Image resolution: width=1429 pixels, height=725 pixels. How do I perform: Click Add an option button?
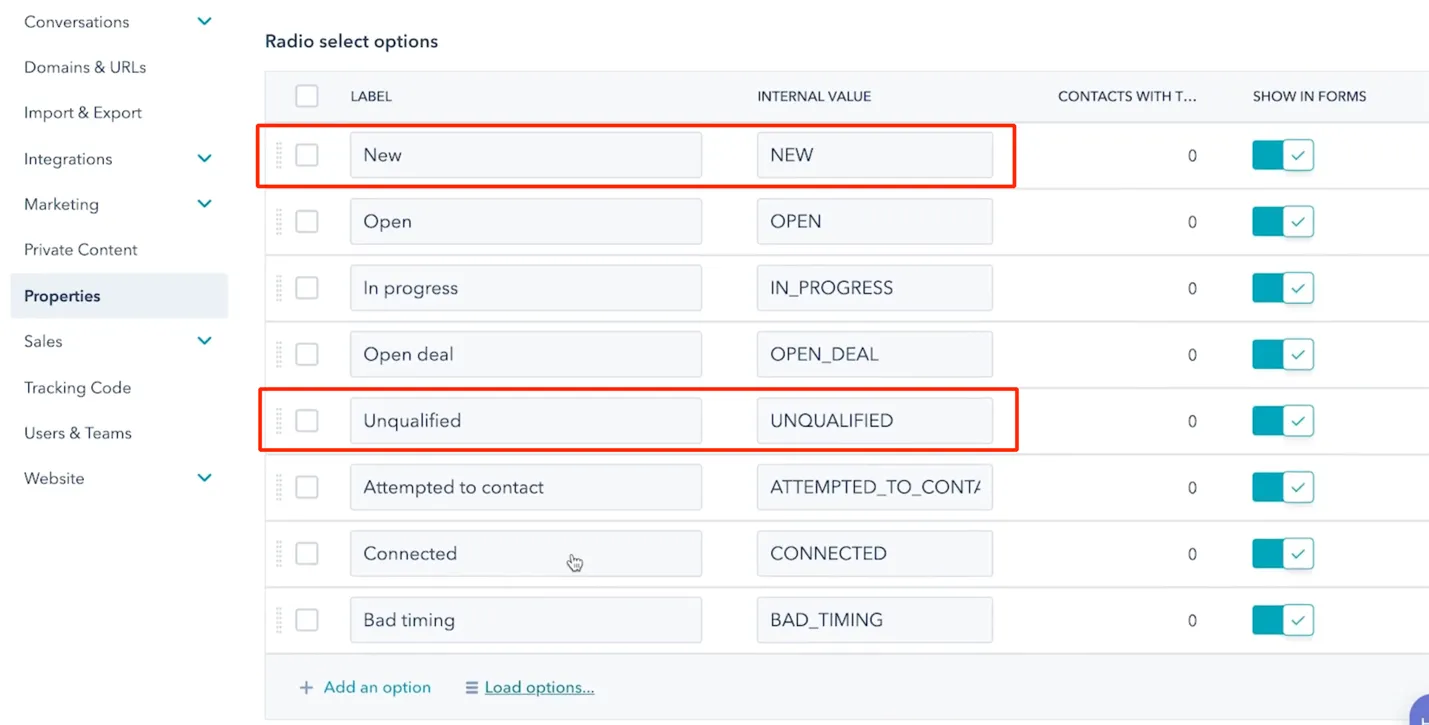pyautogui.click(x=376, y=688)
